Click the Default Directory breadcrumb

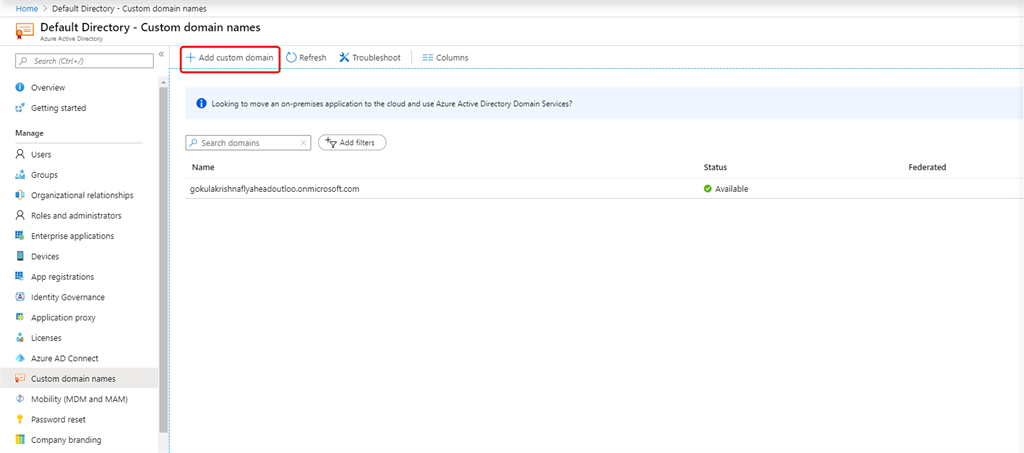click(130, 9)
